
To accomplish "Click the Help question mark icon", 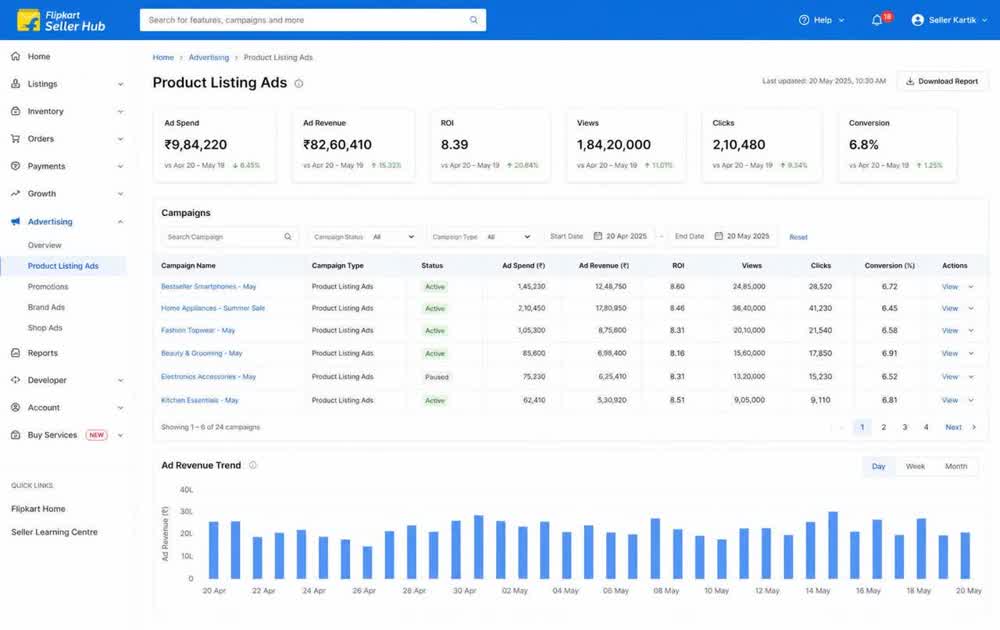I will click(804, 20).
